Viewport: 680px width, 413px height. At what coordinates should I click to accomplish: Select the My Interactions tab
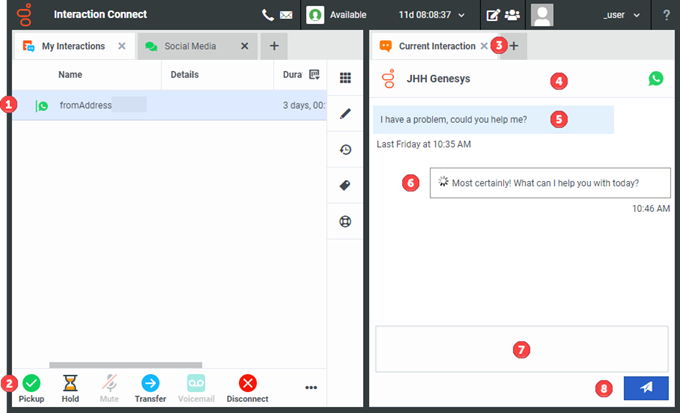click(72, 46)
